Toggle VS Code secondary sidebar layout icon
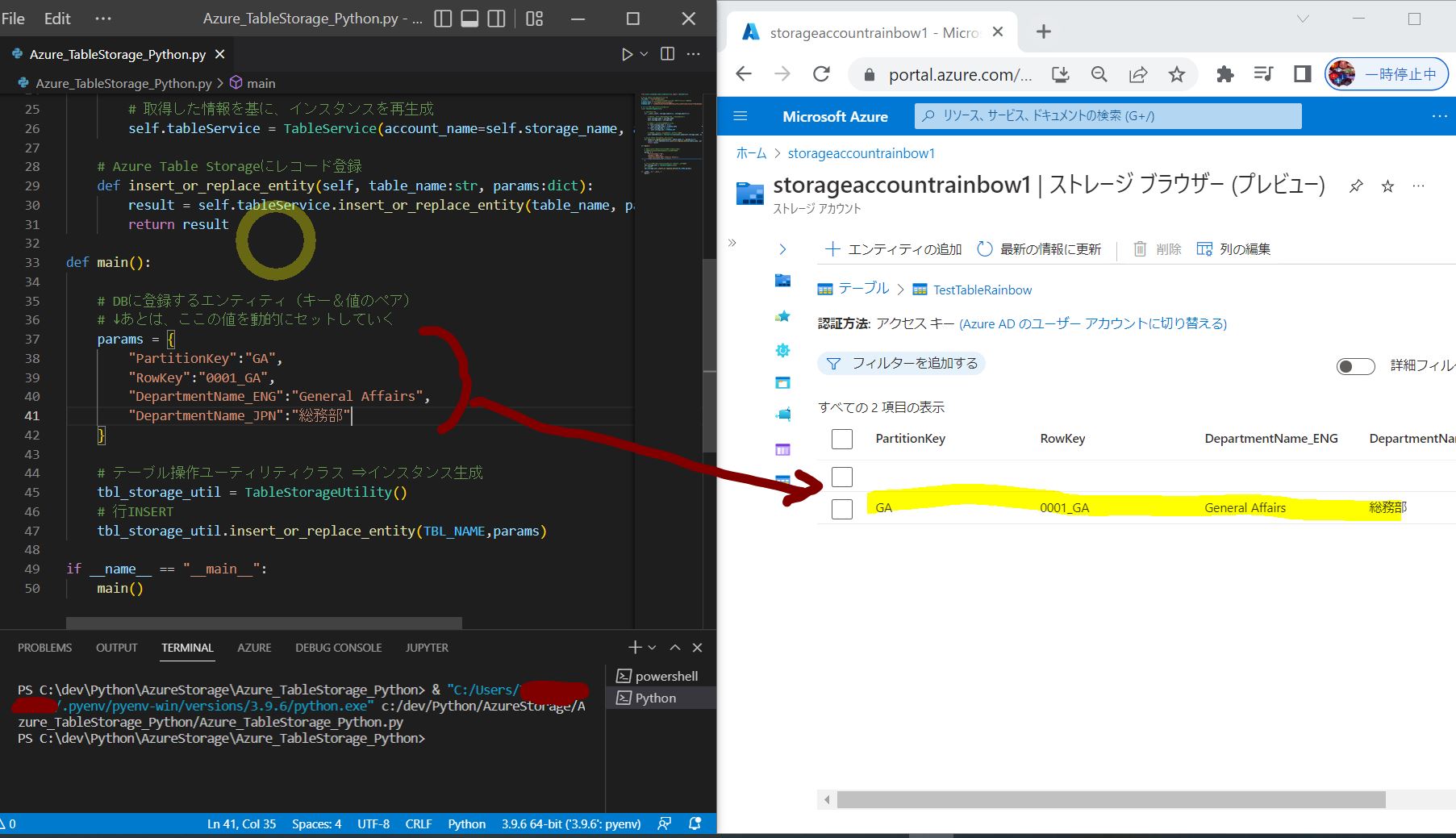This screenshot has width=1456, height=838. pos(497,19)
